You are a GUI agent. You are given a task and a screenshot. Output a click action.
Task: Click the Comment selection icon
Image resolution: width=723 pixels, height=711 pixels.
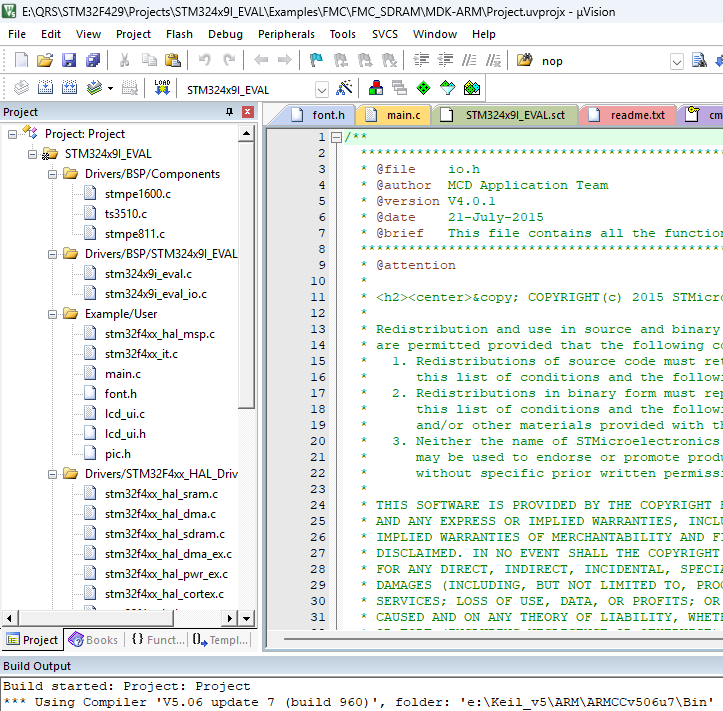[x=469, y=60]
